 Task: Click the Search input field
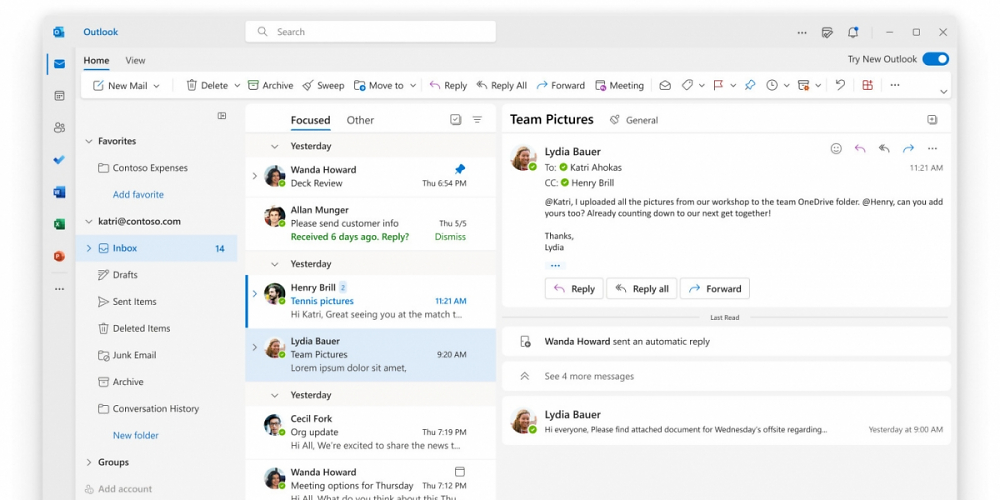click(x=371, y=32)
